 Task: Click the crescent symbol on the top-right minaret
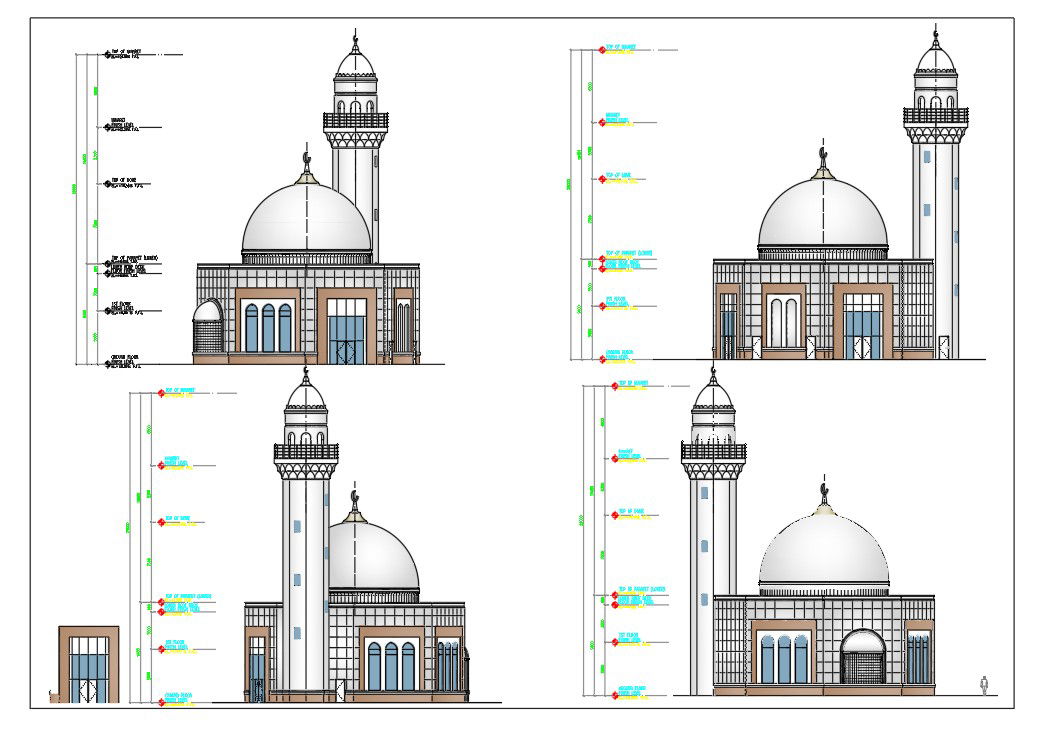pos(935,35)
